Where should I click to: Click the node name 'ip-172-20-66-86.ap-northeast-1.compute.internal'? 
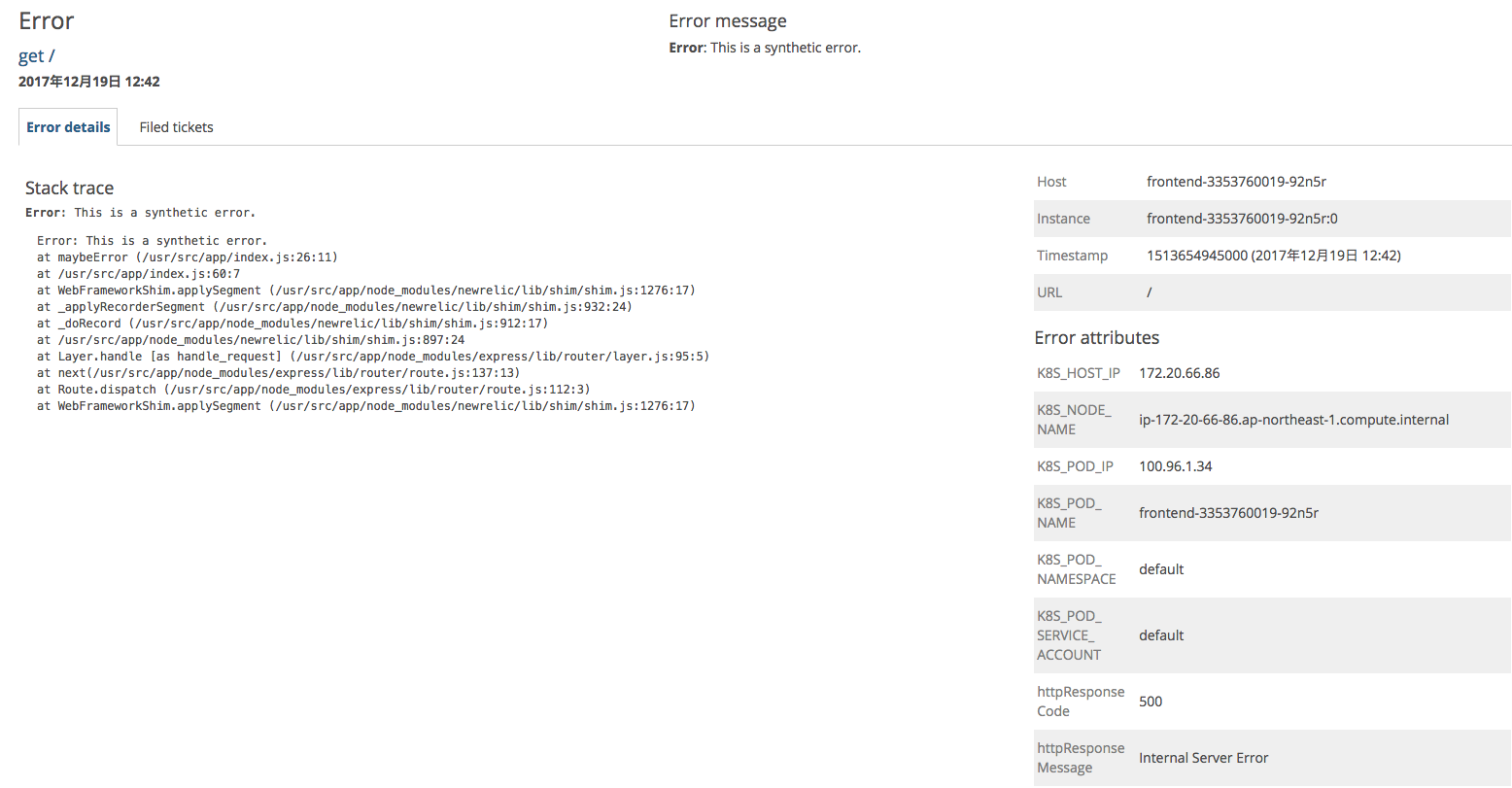[x=1294, y=420]
